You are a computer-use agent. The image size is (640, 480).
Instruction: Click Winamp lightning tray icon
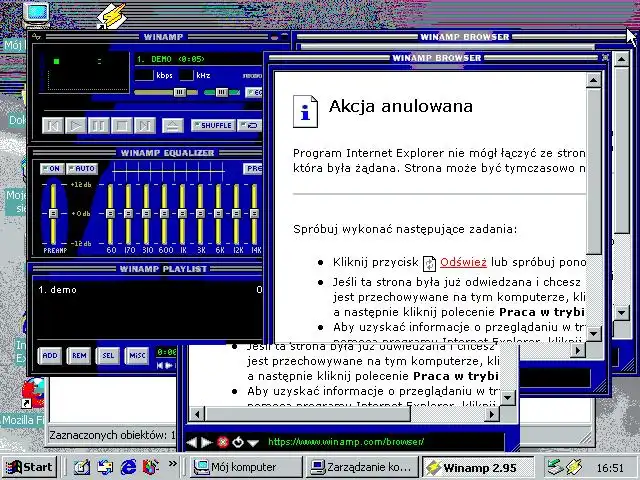click(x=574, y=467)
